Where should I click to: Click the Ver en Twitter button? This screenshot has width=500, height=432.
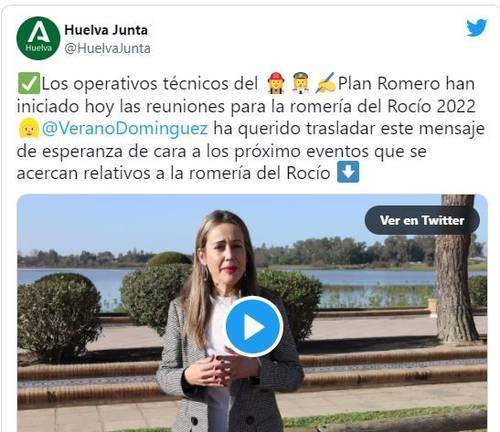tap(422, 220)
